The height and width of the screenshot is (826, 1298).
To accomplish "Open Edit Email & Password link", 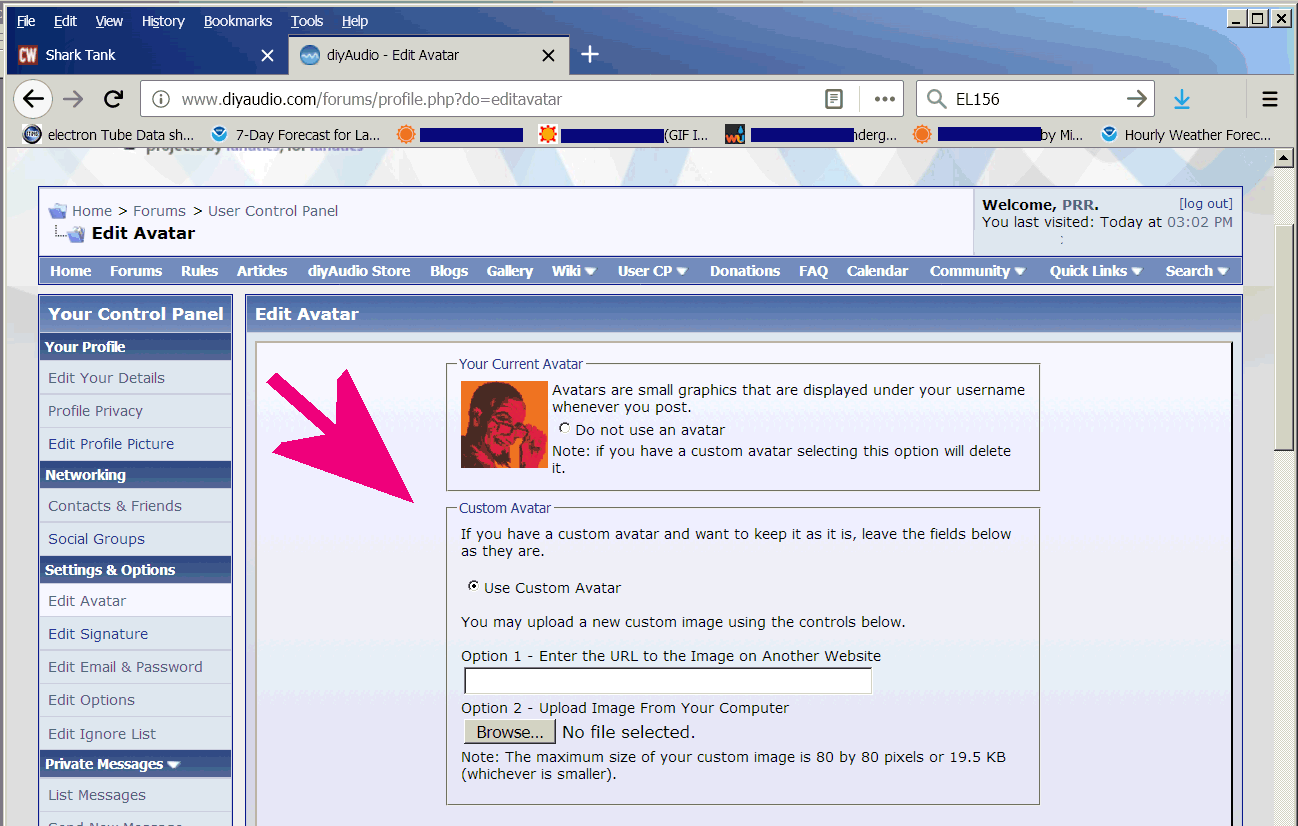I will pyautogui.click(x=125, y=667).
